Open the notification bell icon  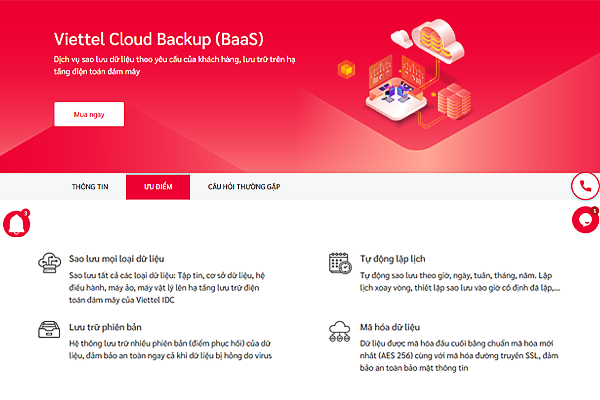pyautogui.click(x=17, y=223)
